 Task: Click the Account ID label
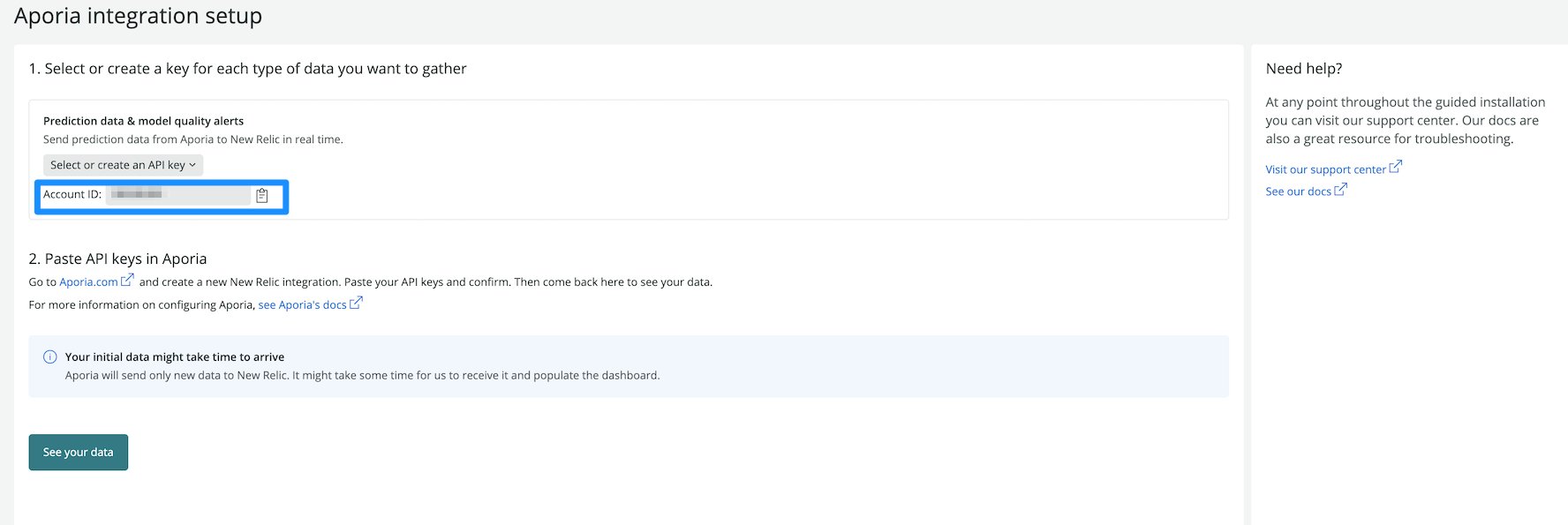click(x=72, y=195)
